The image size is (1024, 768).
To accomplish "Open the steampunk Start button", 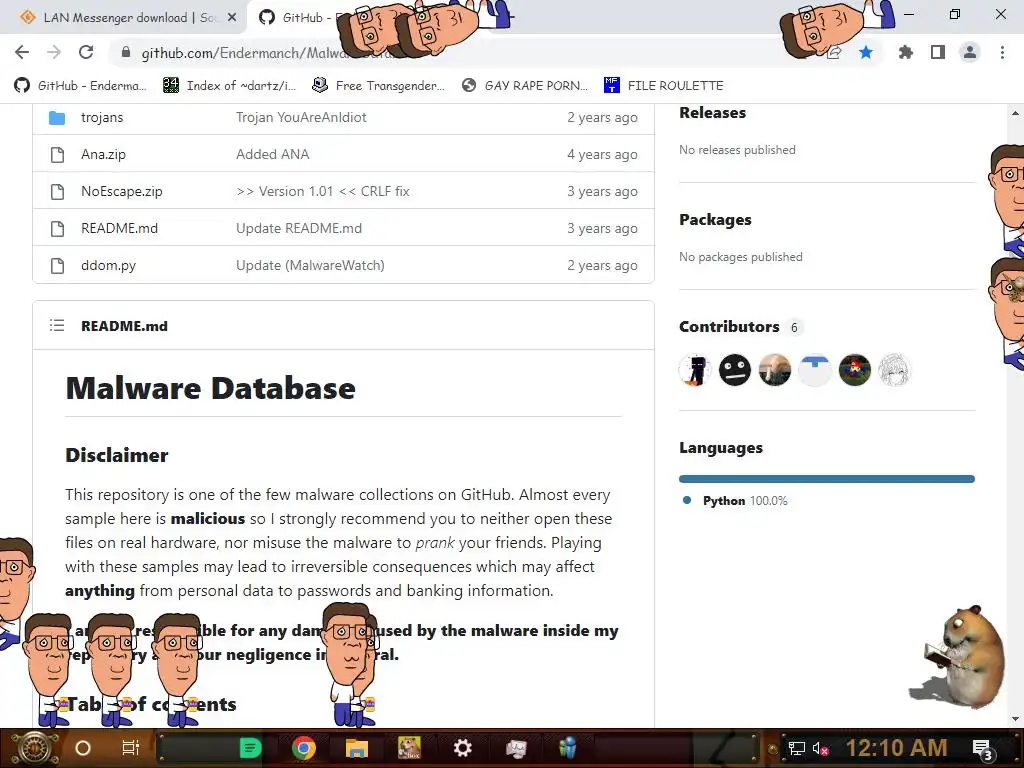I will click(33, 748).
